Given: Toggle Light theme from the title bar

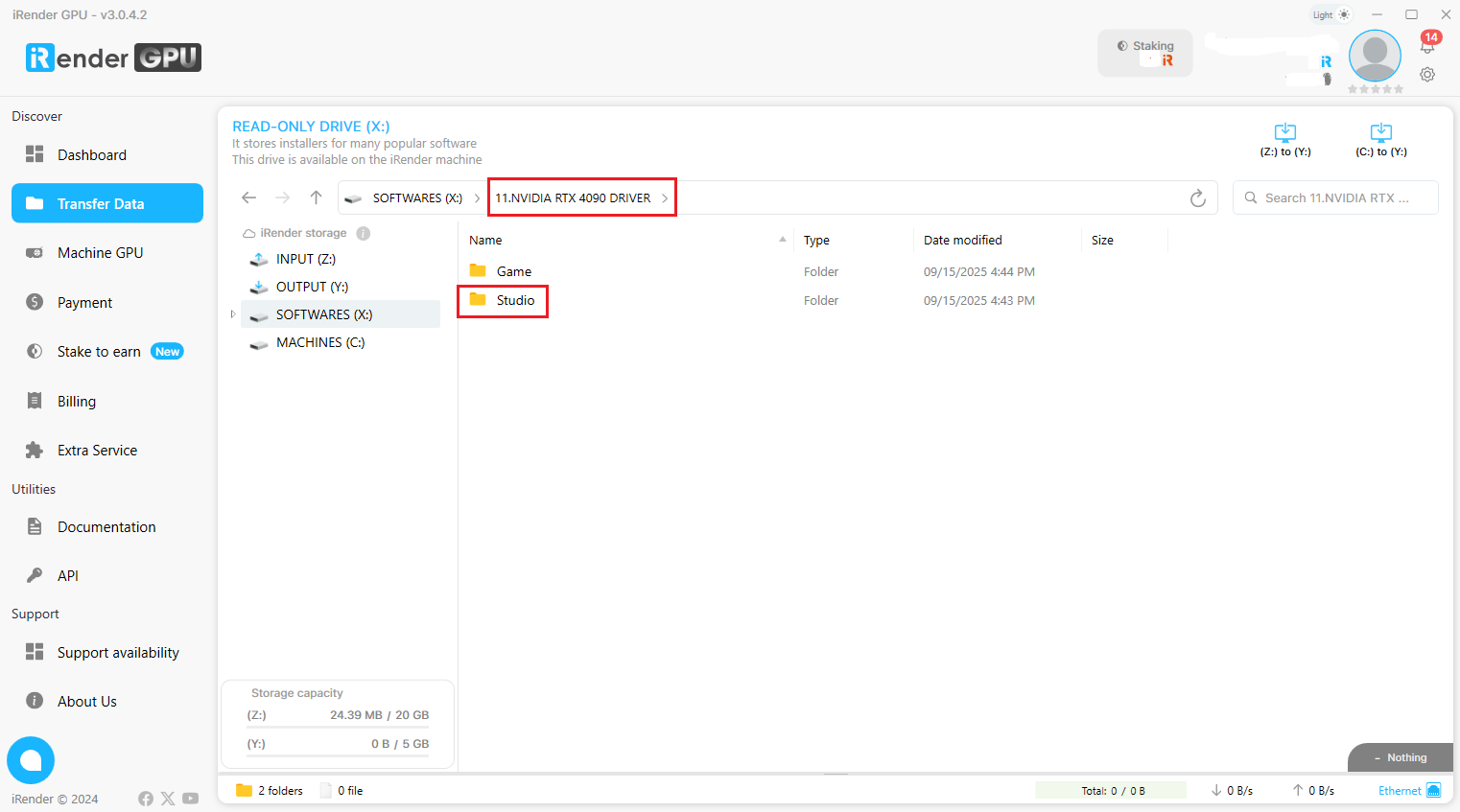Looking at the screenshot, I should tap(1330, 14).
